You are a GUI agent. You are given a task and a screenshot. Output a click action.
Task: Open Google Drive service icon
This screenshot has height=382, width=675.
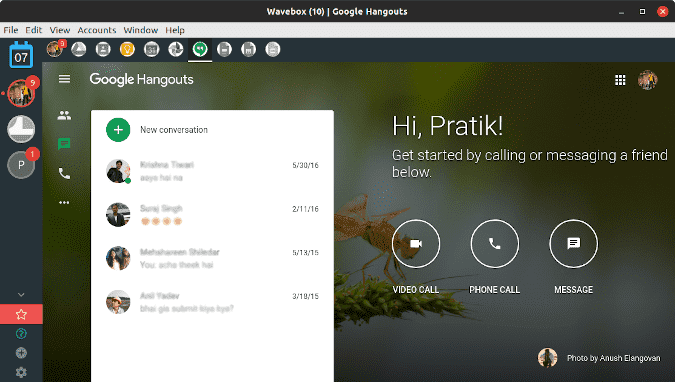pos(78,49)
